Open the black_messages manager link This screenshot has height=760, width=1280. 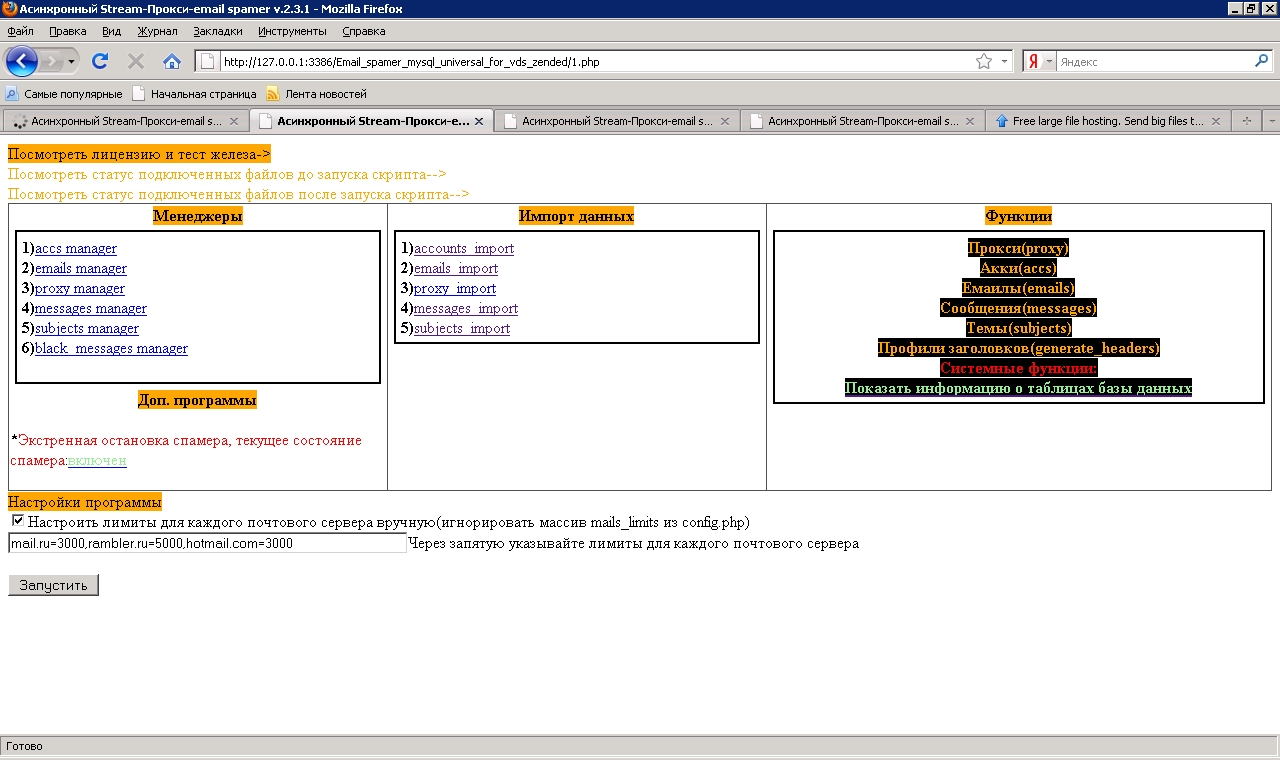click(111, 348)
